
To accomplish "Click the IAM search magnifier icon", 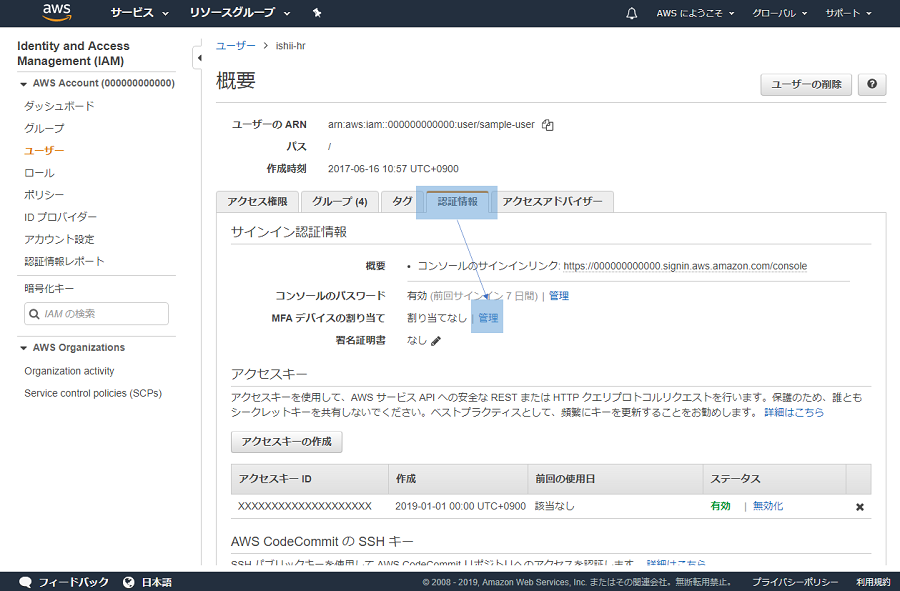I will tap(34, 314).
